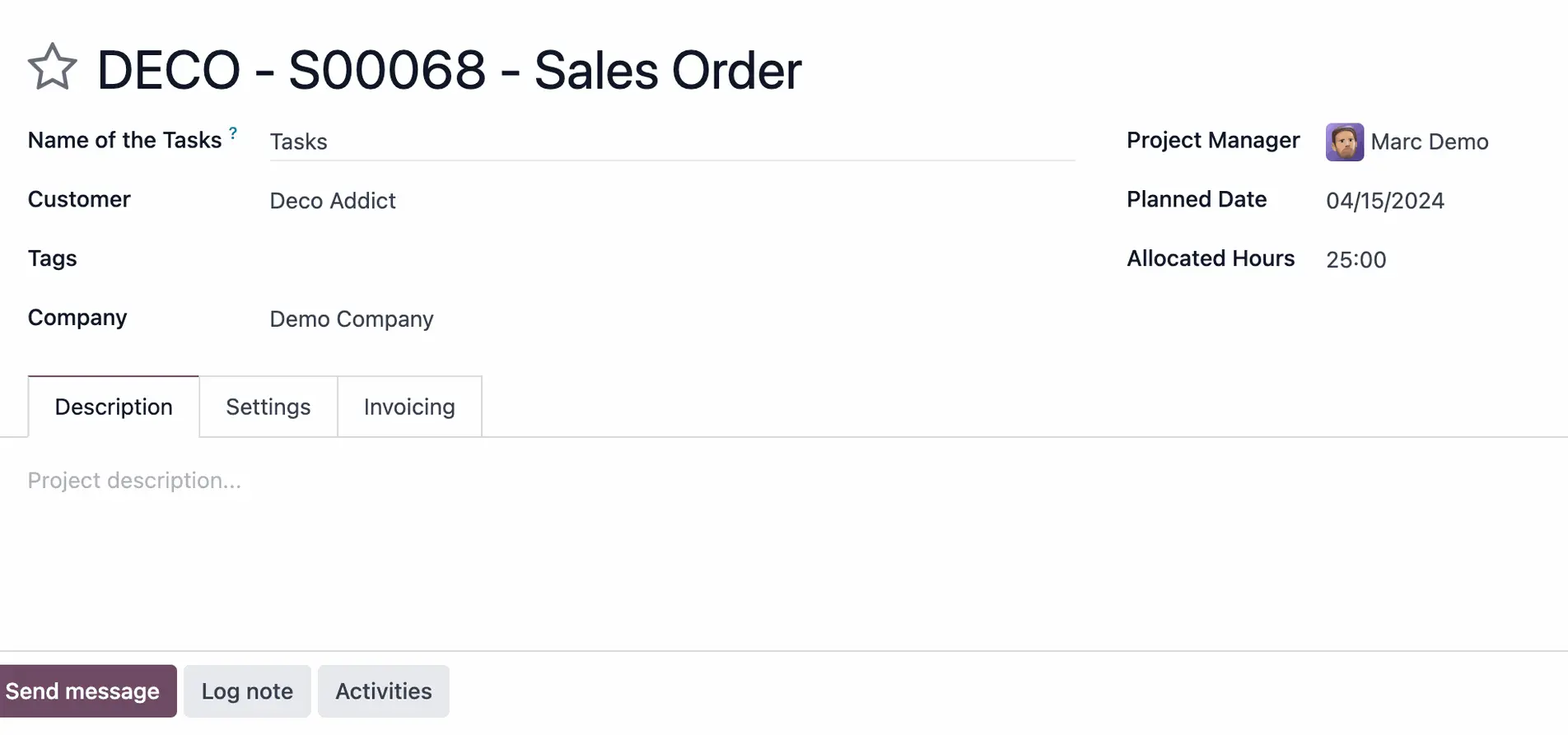This screenshot has width=1568, height=735.
Task: Open the Project Manager dropdown showing Marc Demo
Action: coord(1430,142)
